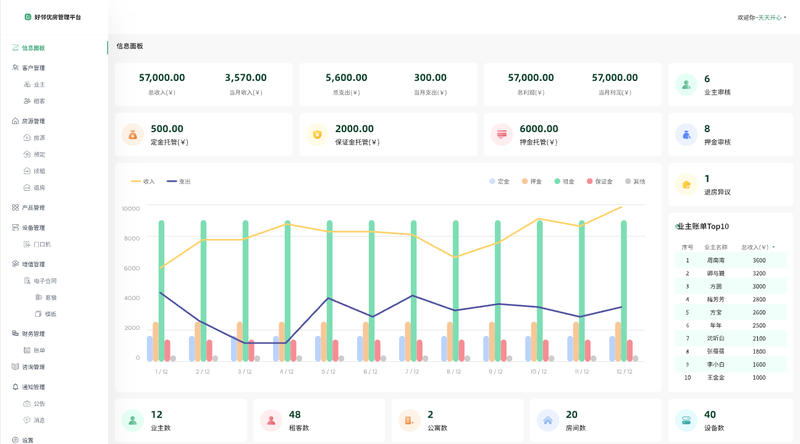The height and width of the screenshot is (444, 800).
Task: Toggle the 其他 series legend
Action: (635, 181)
